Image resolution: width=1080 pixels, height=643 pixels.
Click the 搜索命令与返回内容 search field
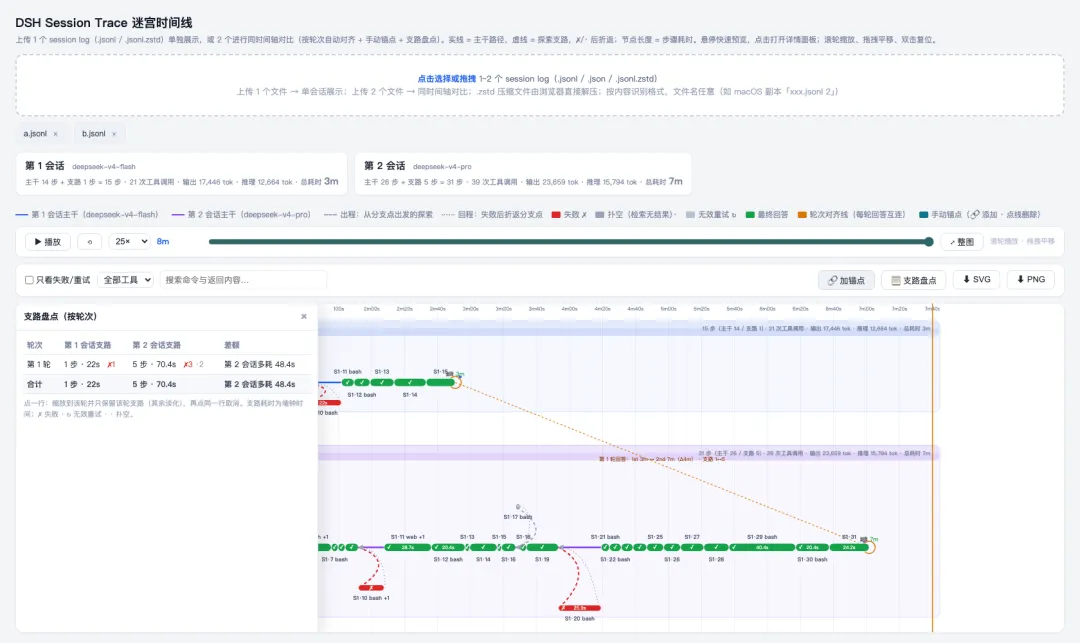click(x=243, y=280)
